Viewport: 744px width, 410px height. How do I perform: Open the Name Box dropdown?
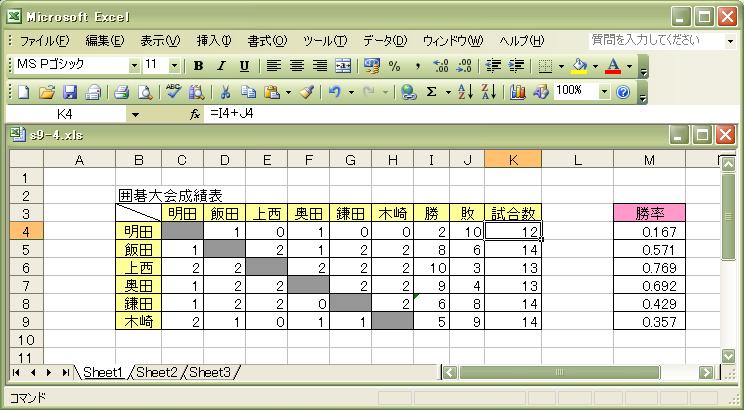[x=135, y=114]
